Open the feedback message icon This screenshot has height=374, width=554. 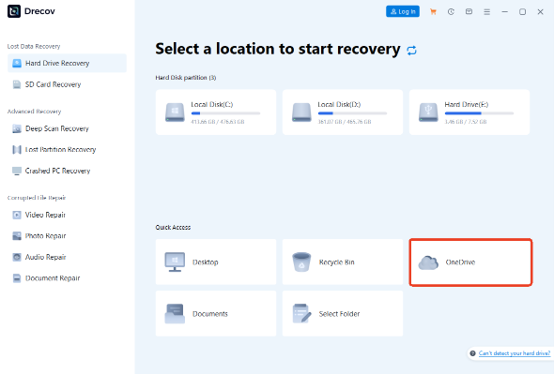(x=469, y=12)
